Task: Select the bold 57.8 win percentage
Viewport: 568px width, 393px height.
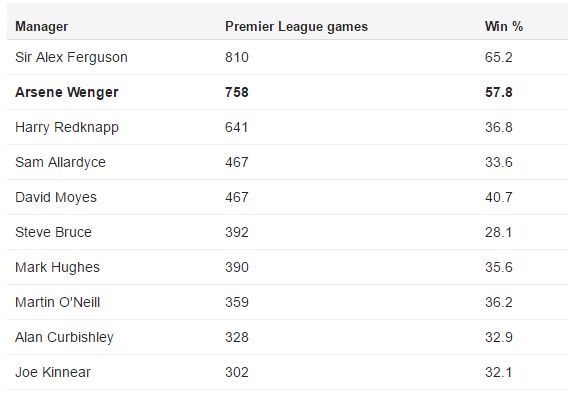Action: pos(498,92)
